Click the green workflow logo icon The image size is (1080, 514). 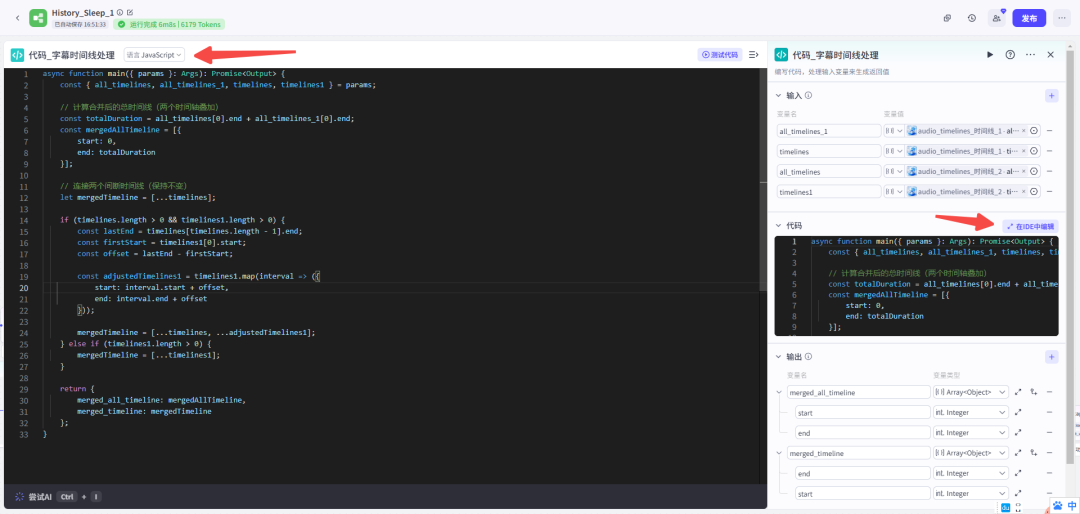38,18
